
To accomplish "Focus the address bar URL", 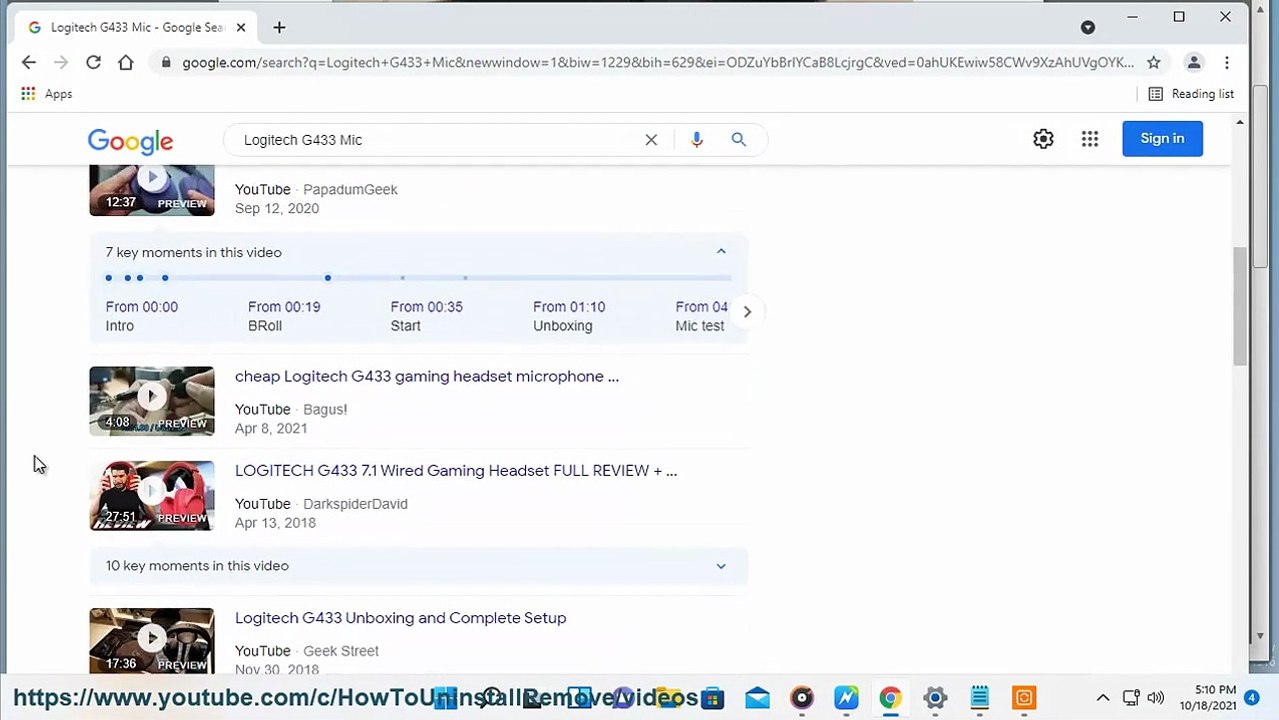I will point(658,62).
